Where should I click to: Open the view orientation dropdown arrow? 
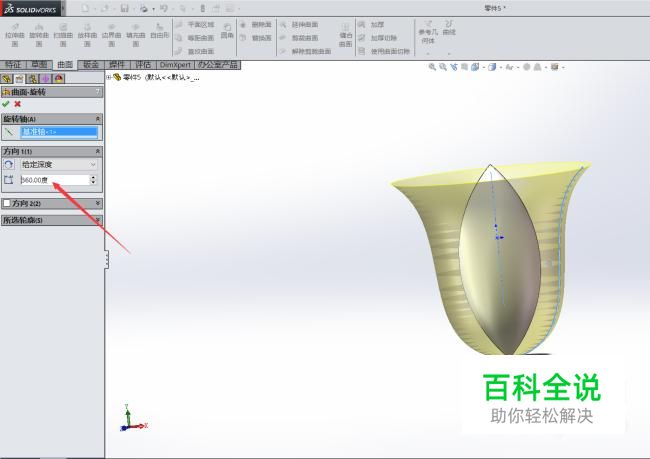[x=484, y=67]
